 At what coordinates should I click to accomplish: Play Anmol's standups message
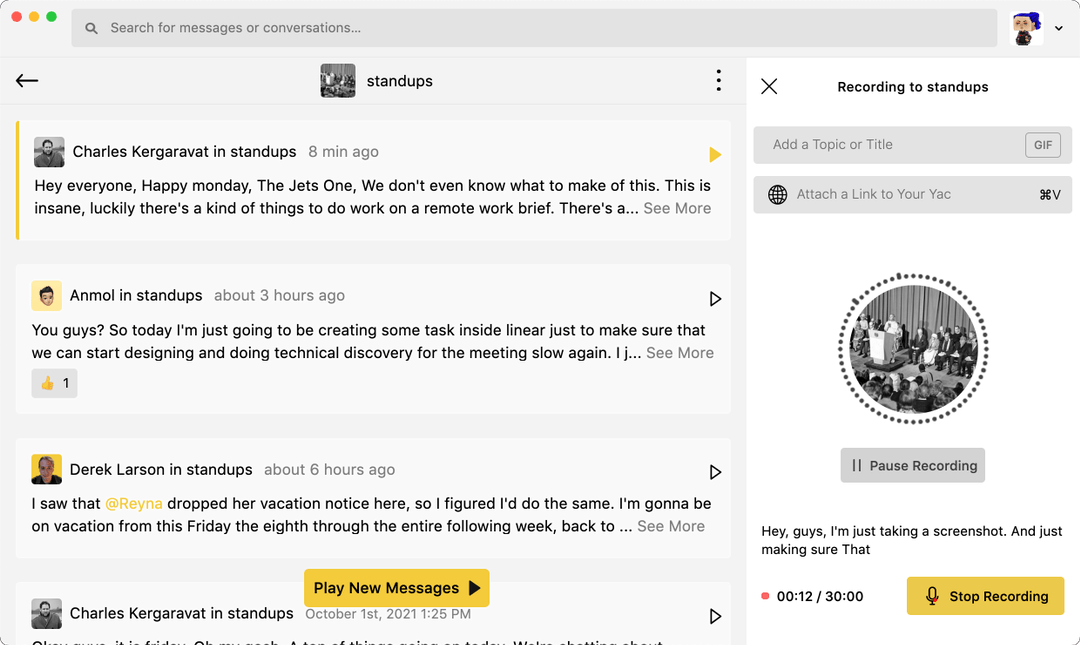click(715, 298)
